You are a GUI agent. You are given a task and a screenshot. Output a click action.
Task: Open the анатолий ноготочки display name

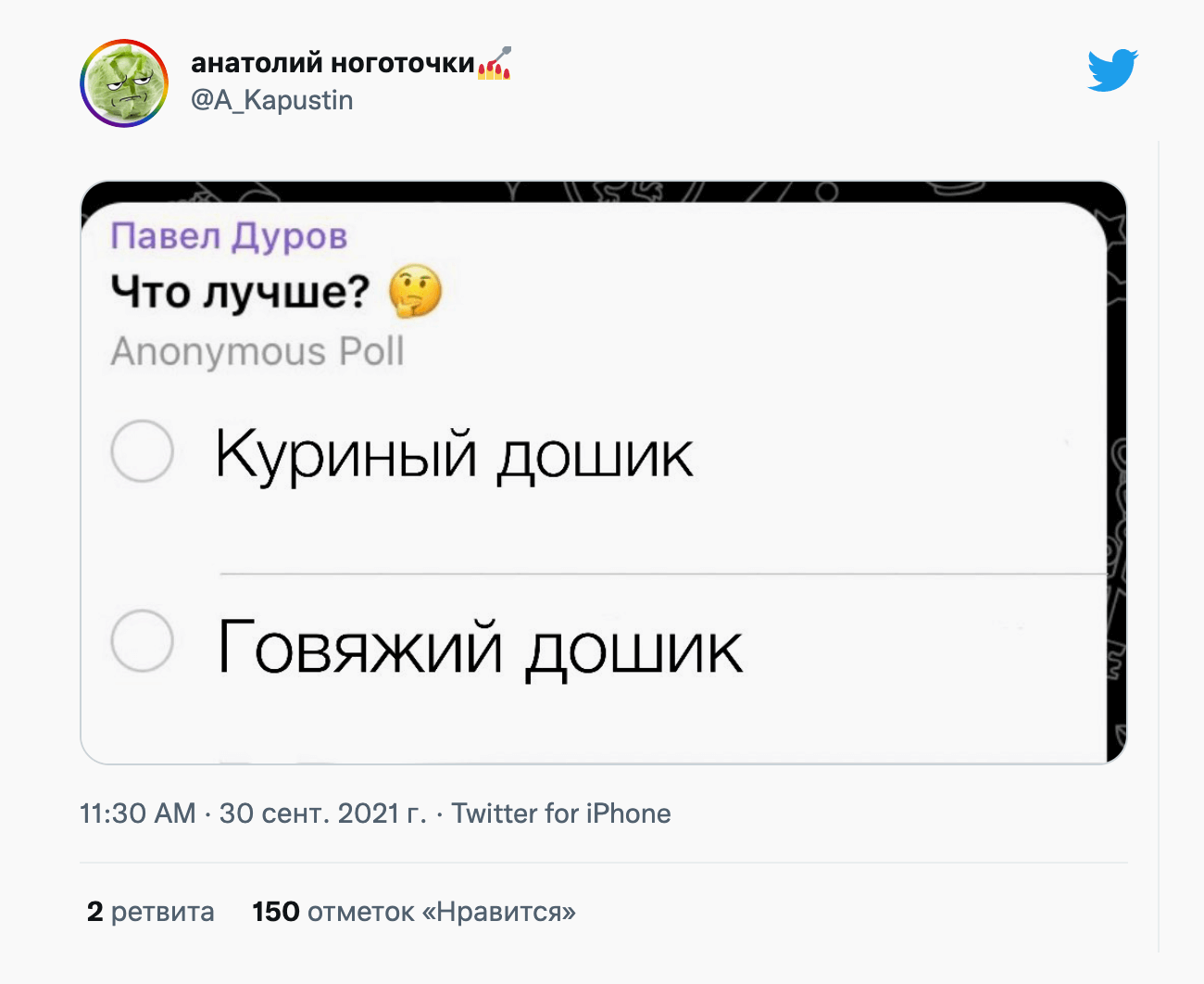coord(332,63)
